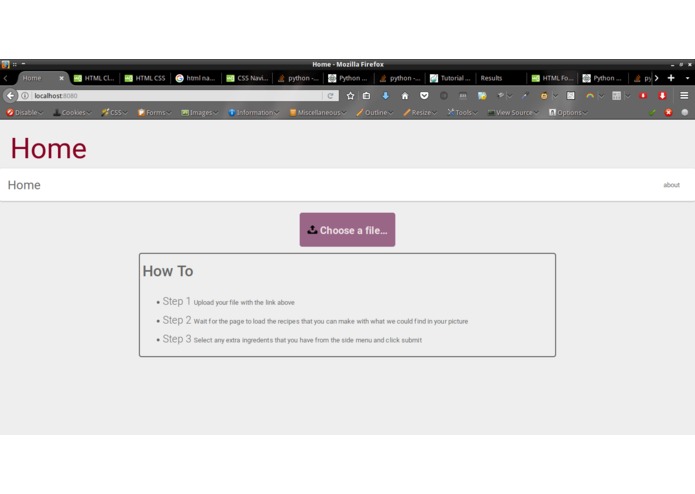Click the dark circular toolbar icon
Image resolution: width=695 pixels, height=494 pixels.
point(443,96)
